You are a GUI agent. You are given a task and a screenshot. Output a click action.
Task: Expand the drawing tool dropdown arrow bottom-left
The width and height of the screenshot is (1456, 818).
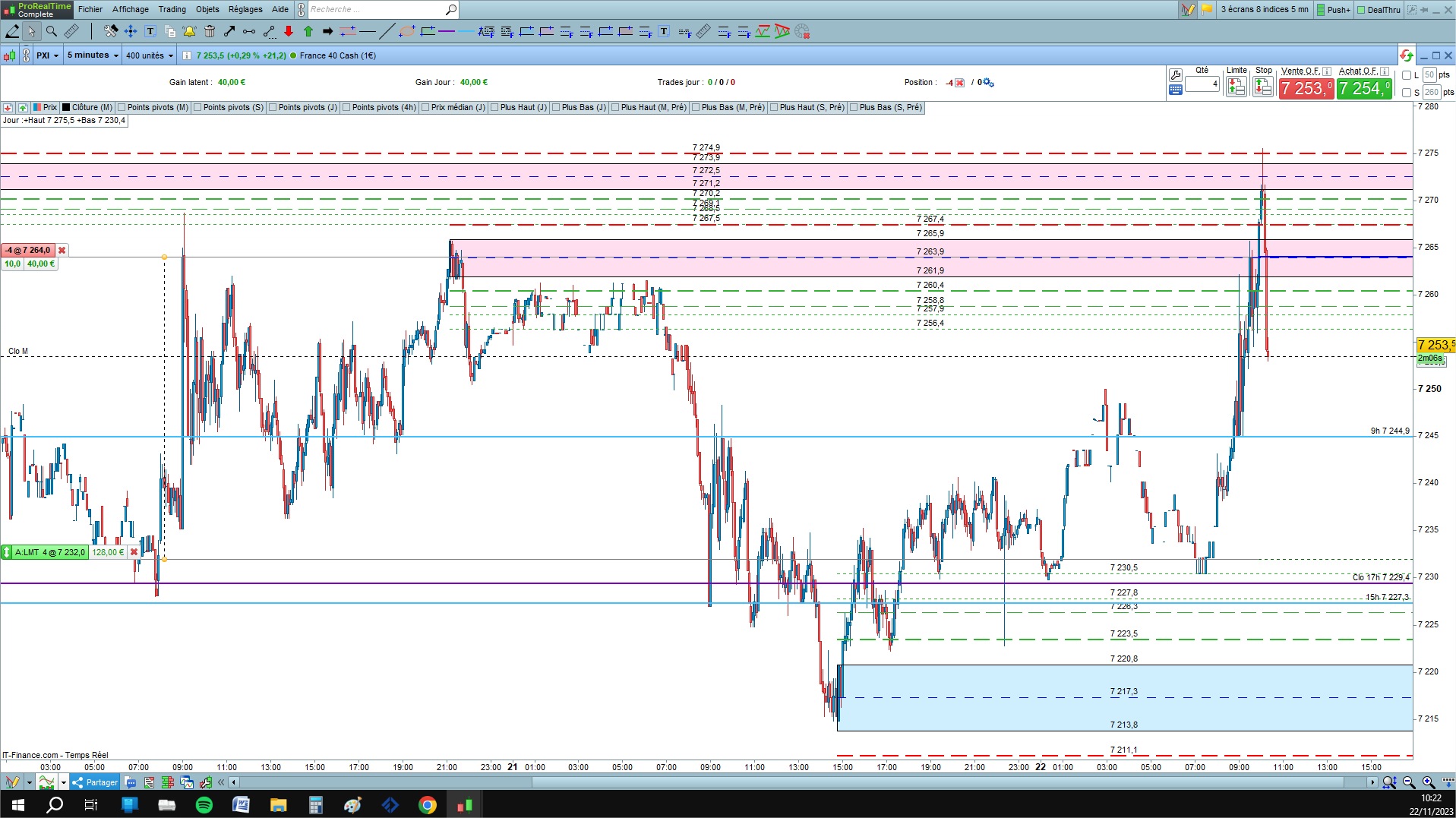pos(30,782)
